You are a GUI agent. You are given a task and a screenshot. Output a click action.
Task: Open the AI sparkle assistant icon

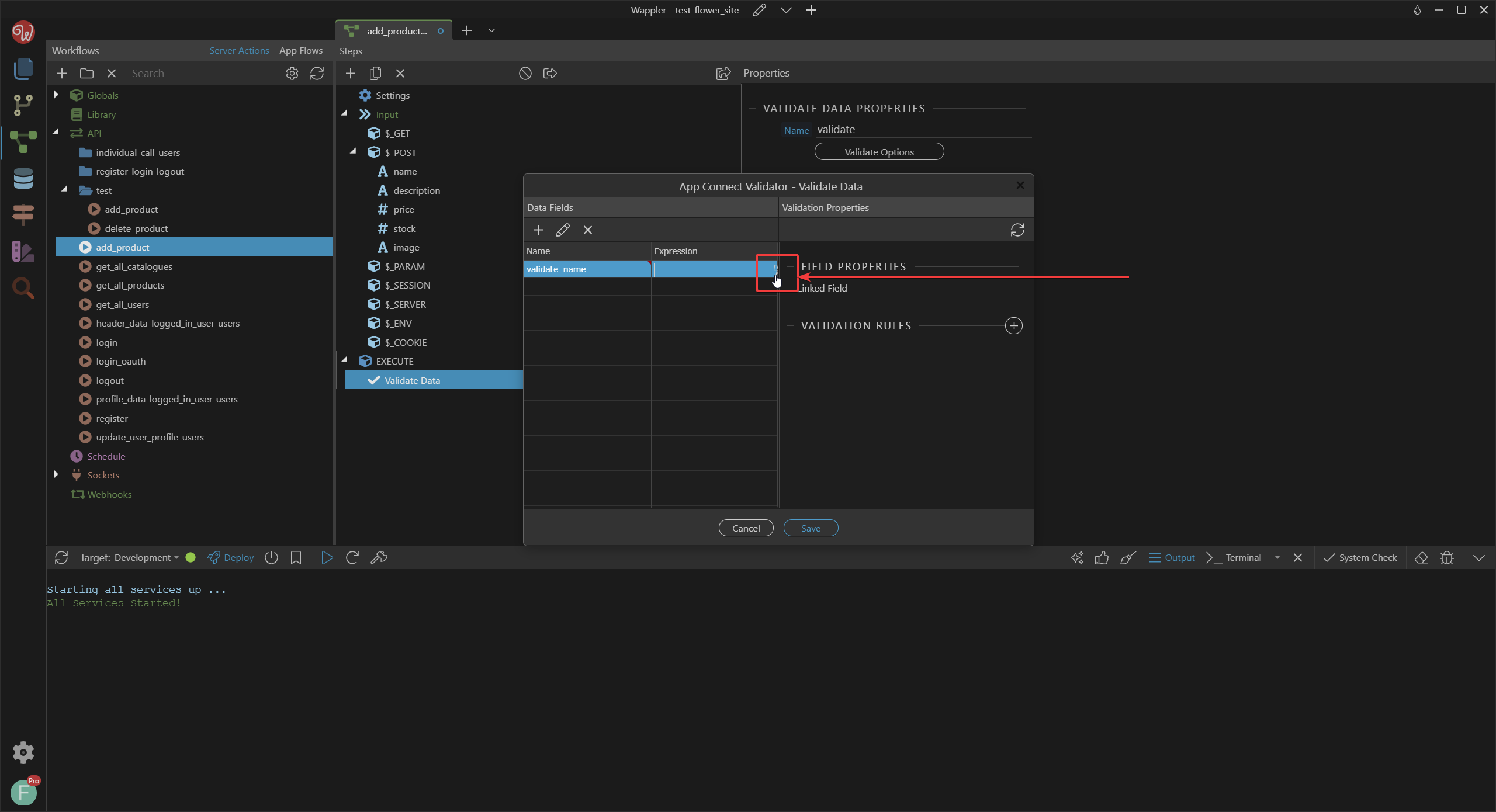[x=1077, y=558]
